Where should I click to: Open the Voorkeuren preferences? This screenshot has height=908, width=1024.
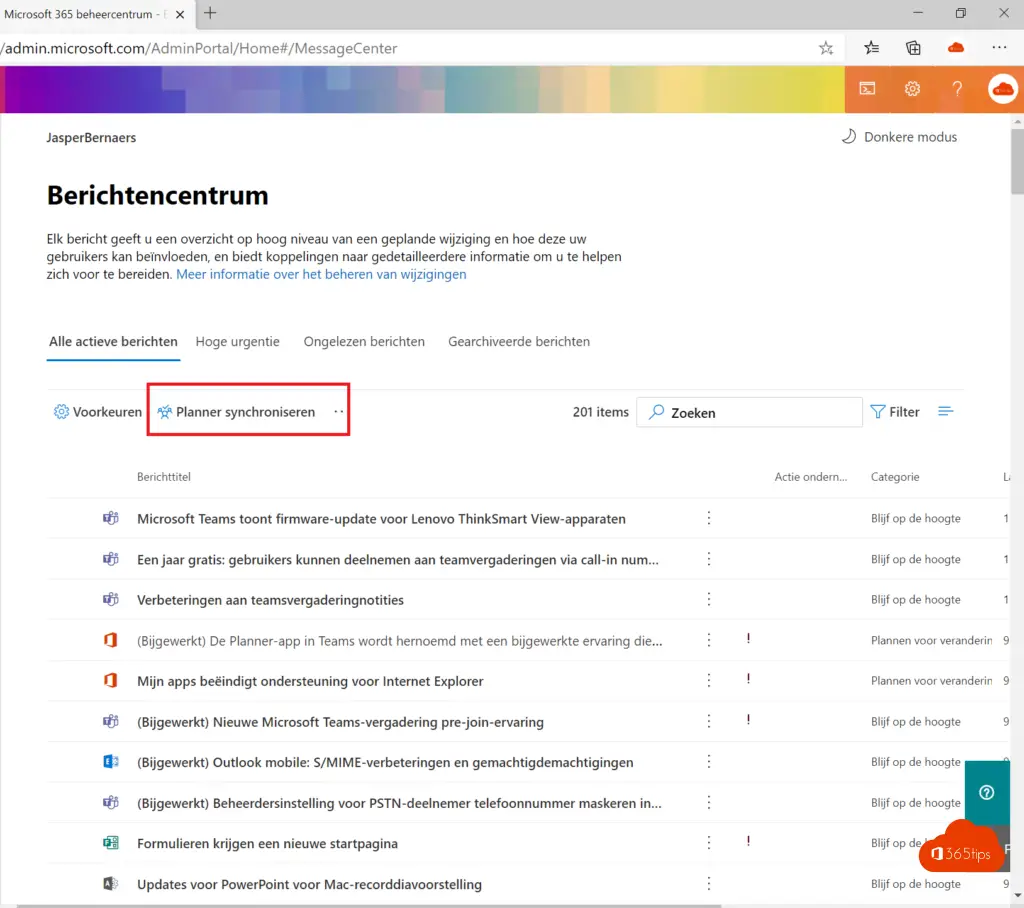[x=97, y=412]
